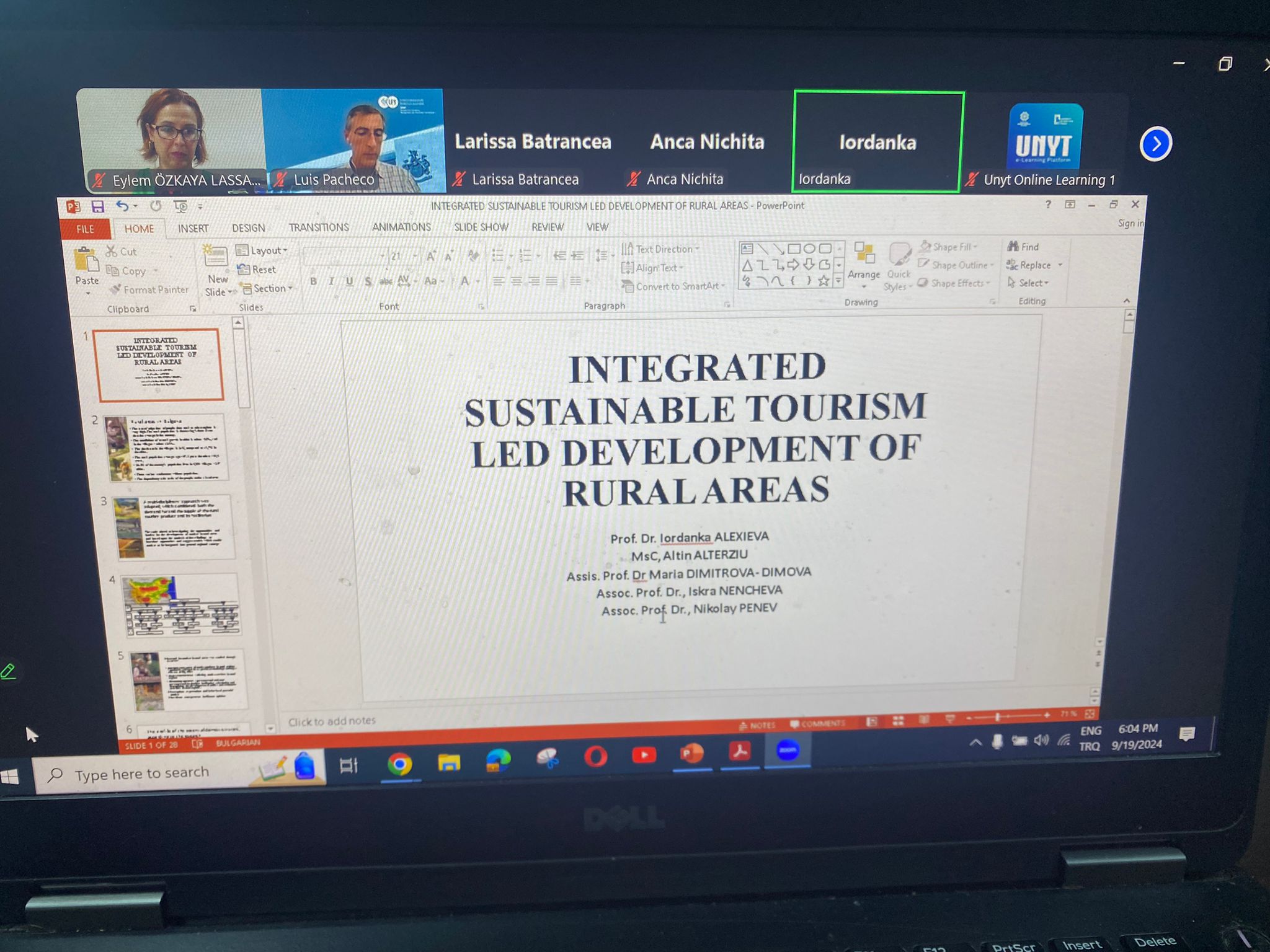The width and height of the screenshot is (1270, 952).
Task: Toggle Italic formatting
Action: (x=332, y=281)
